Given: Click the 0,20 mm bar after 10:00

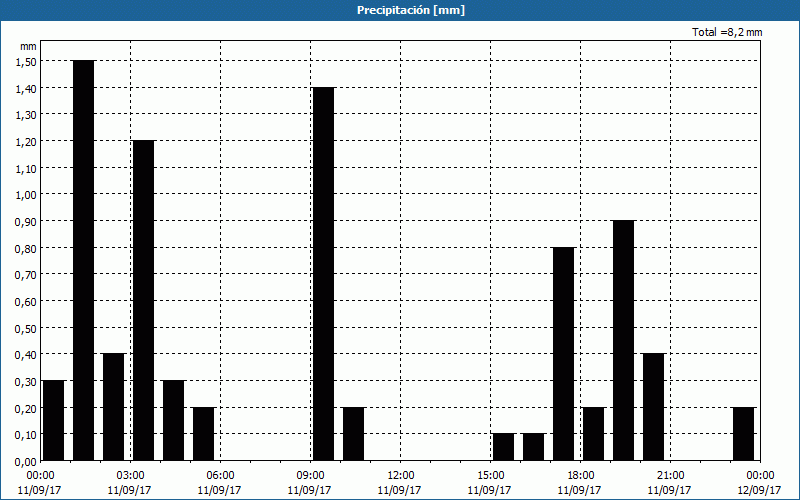Looking at the screenshot, I should click(354, 434).
